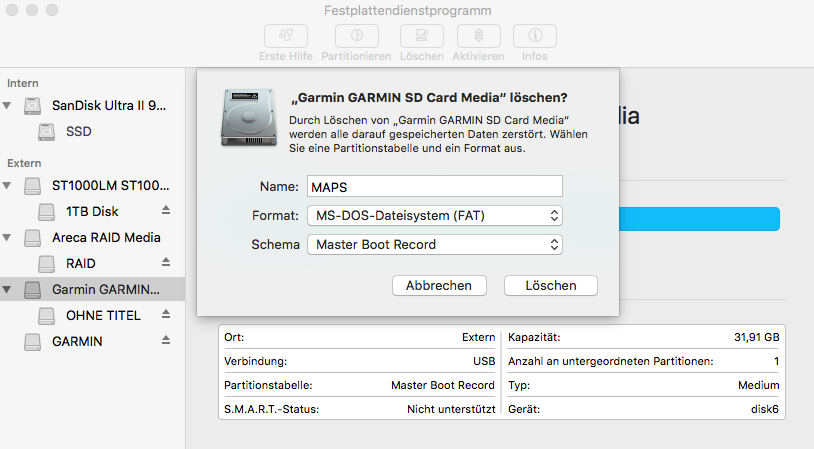The height and width of the screenshot is (449, 814).
Task: Click the S.M.A.R.T.-Status value Nicht unterstützt
Action: (451, 409)
